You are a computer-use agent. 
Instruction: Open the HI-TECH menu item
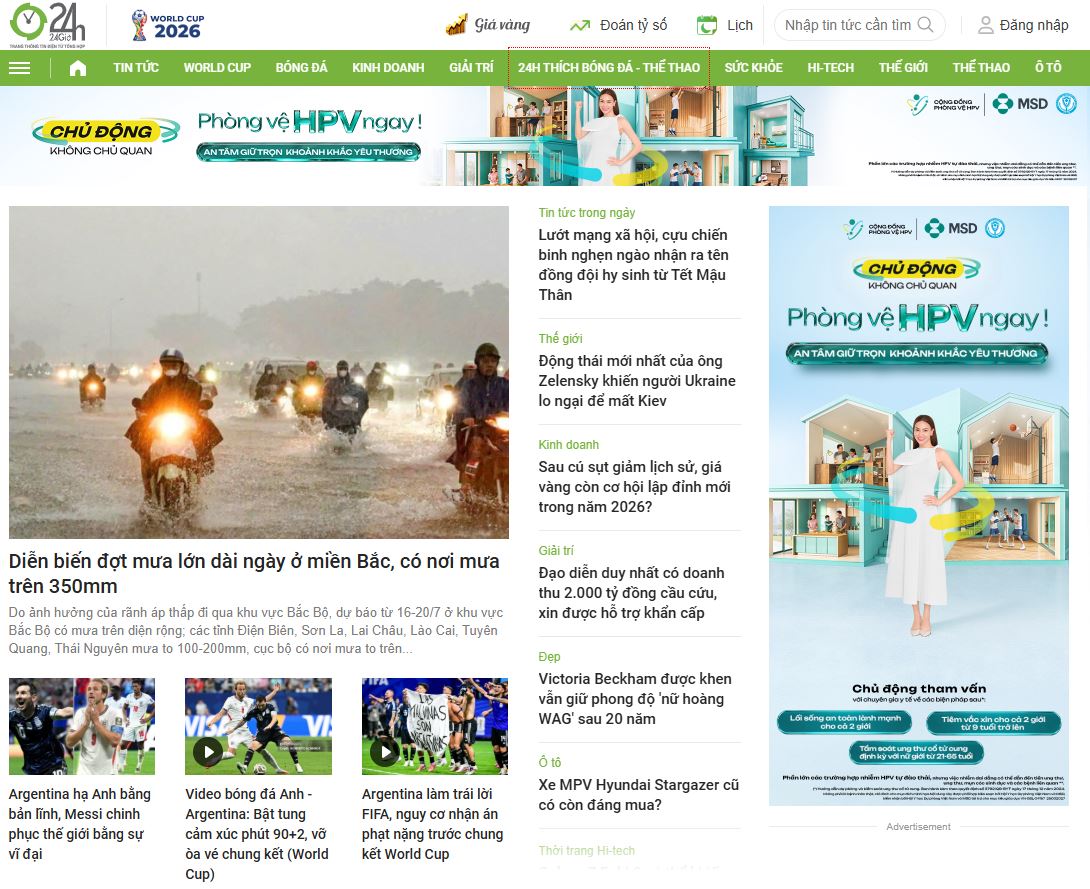(x=830, y=68)
